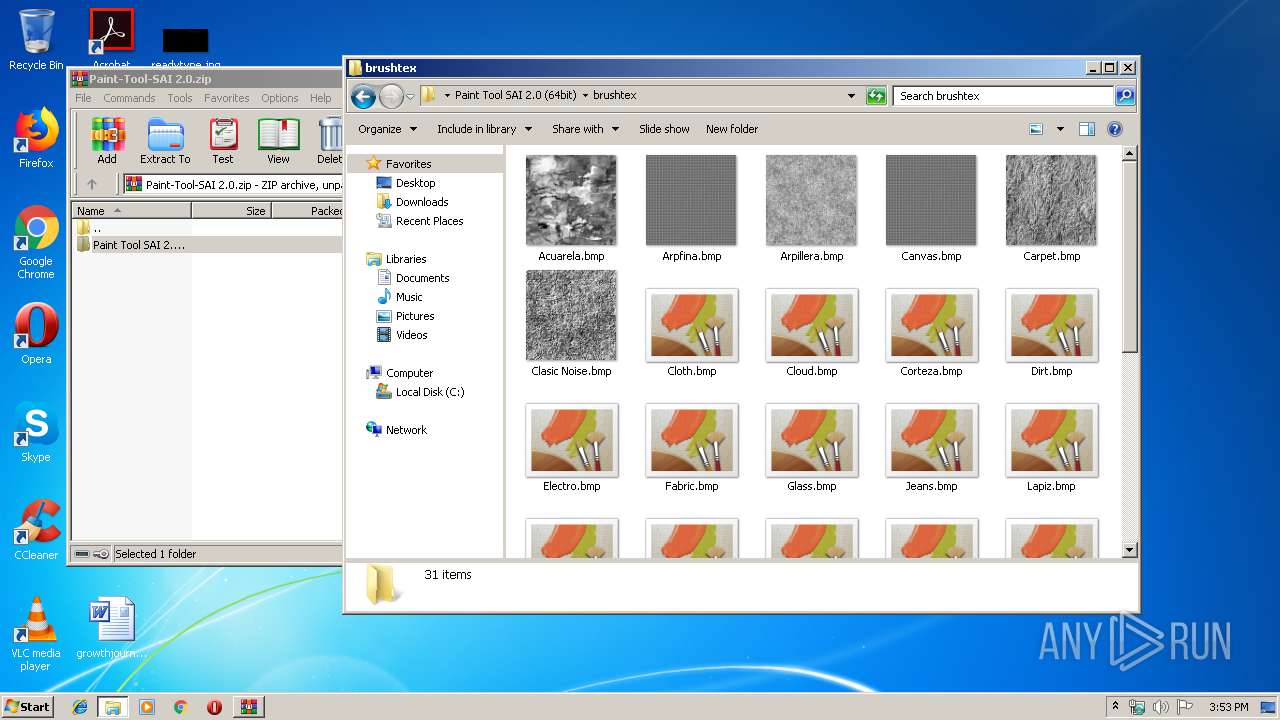Expand the view options dropdown arrow
Screen dimensions: 1280x720
tap(1060, 129)
